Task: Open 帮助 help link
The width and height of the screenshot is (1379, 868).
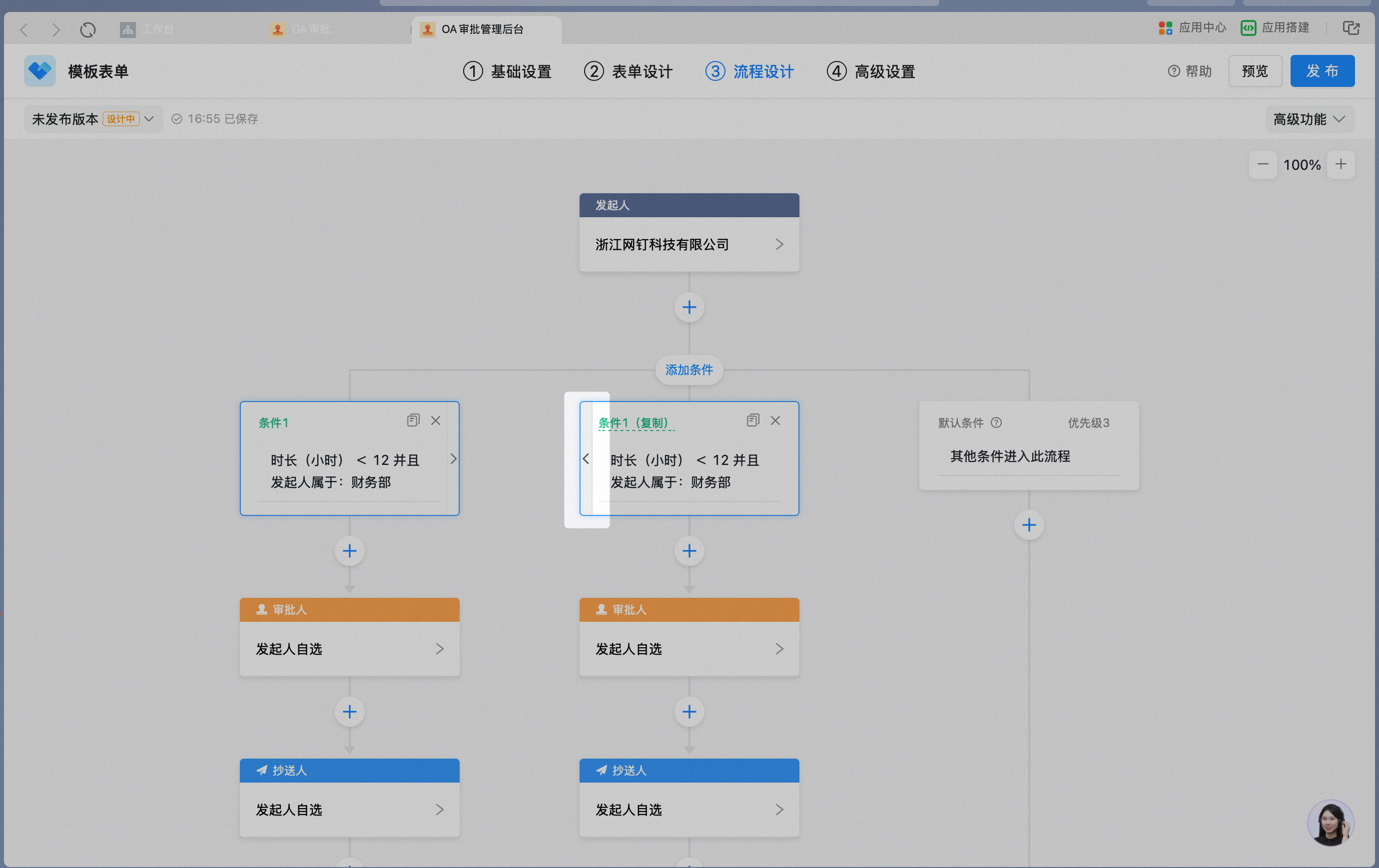Action: (x=1190, y=71)
